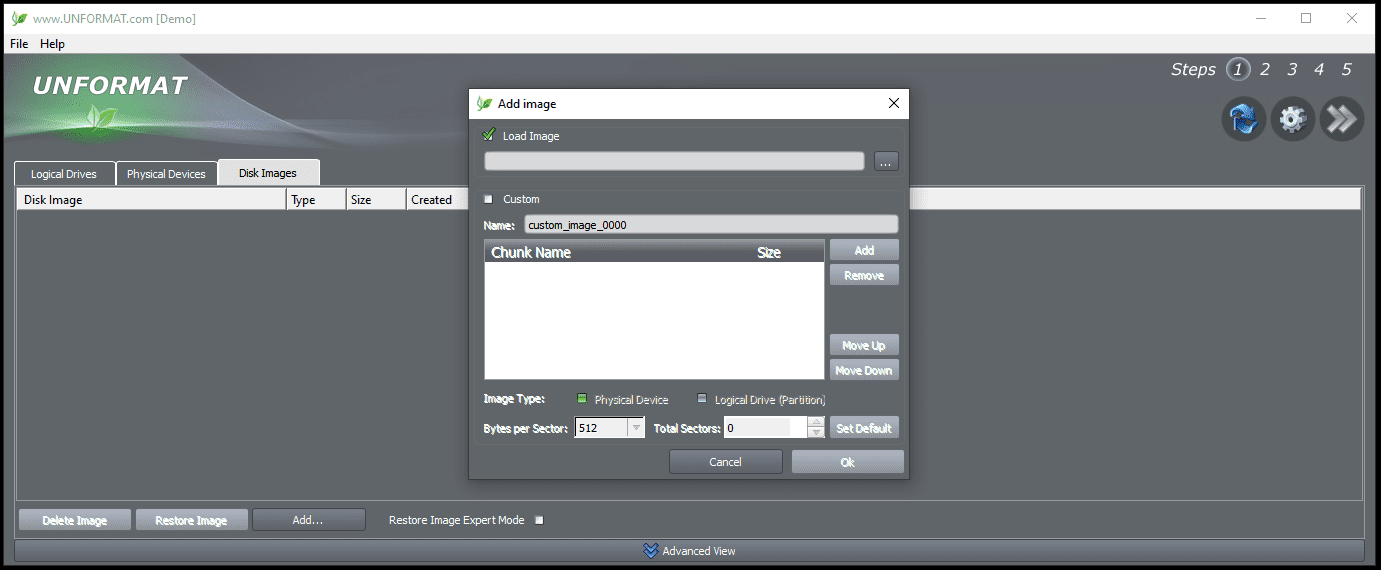This screenshot has height=570, width=1381.
Task: Click the Disk Image column header
Action: 152,199
